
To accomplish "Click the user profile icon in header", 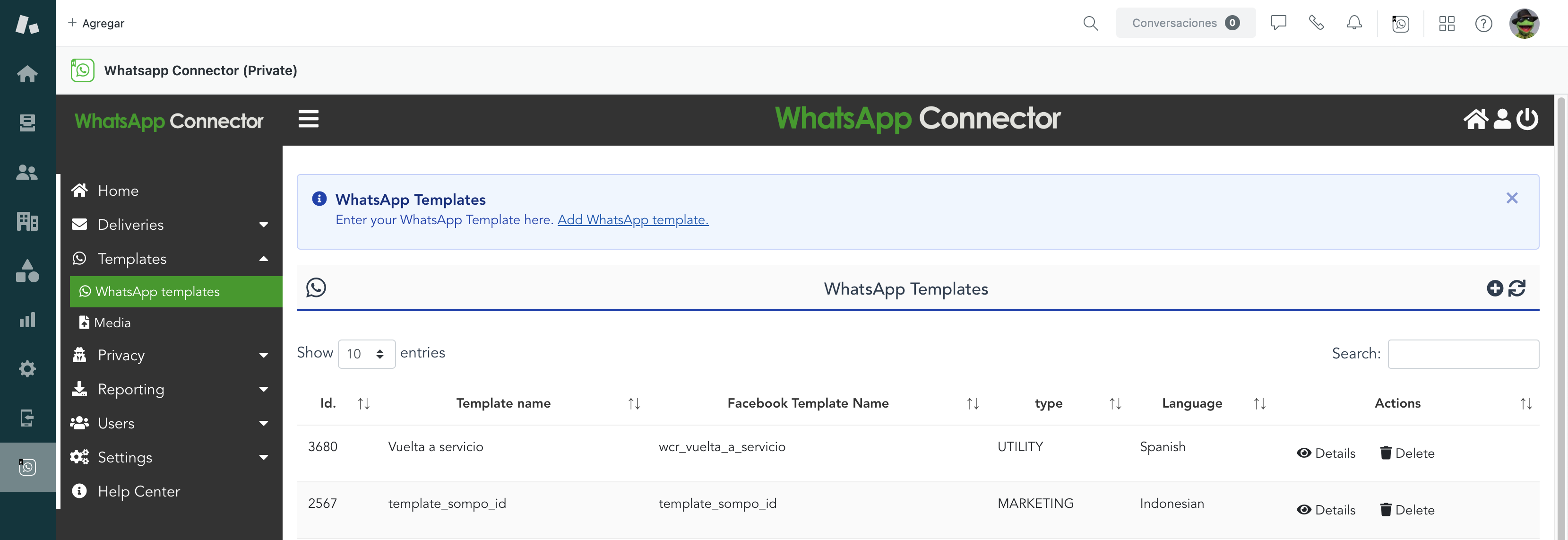I will pos(1502,119).
